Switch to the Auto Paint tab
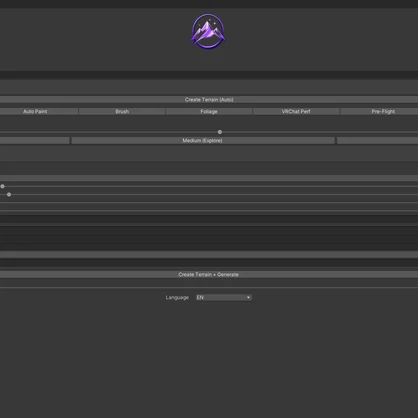Viewport: 418px width, 418px height. (39, 111)
